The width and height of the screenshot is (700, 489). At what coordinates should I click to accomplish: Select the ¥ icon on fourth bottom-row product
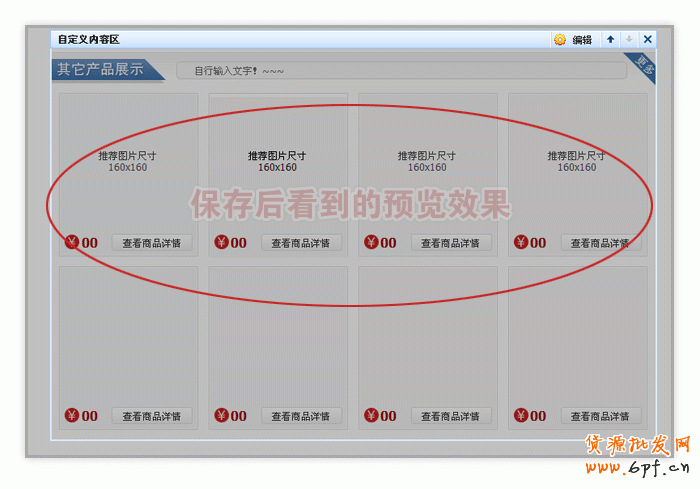[x=521, y=416]
